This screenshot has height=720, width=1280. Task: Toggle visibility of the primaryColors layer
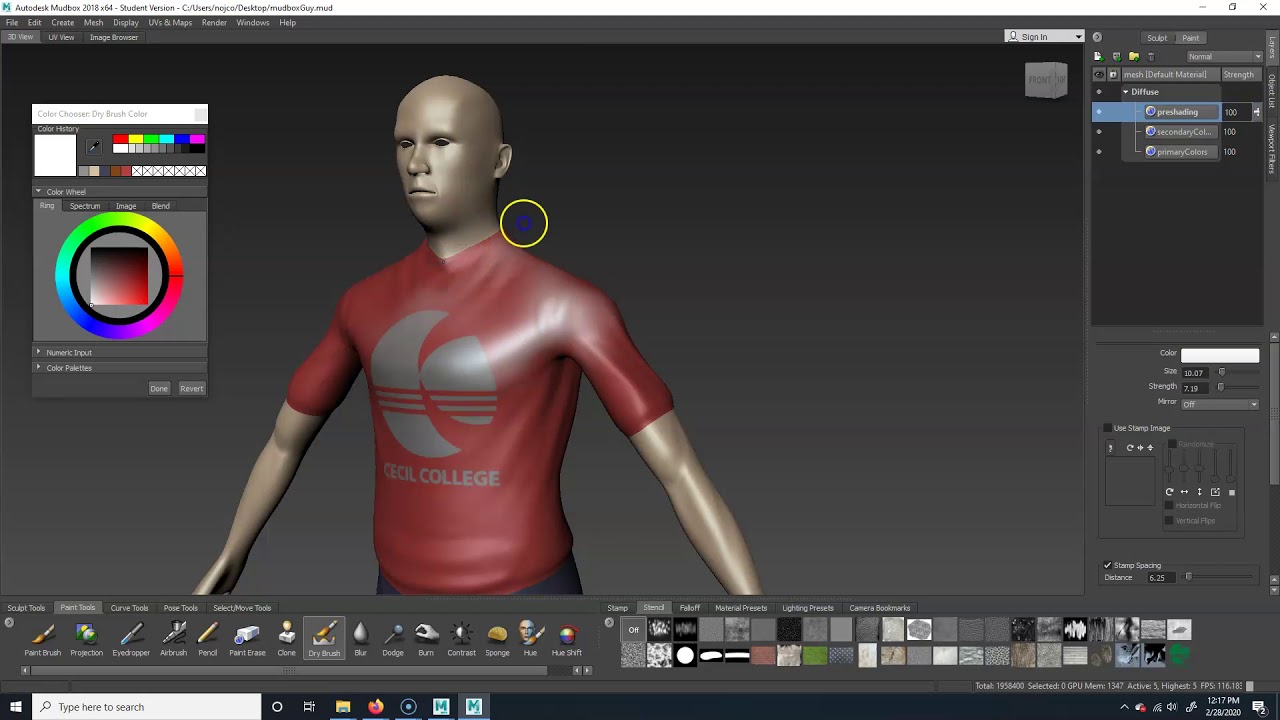(1099, 152)
